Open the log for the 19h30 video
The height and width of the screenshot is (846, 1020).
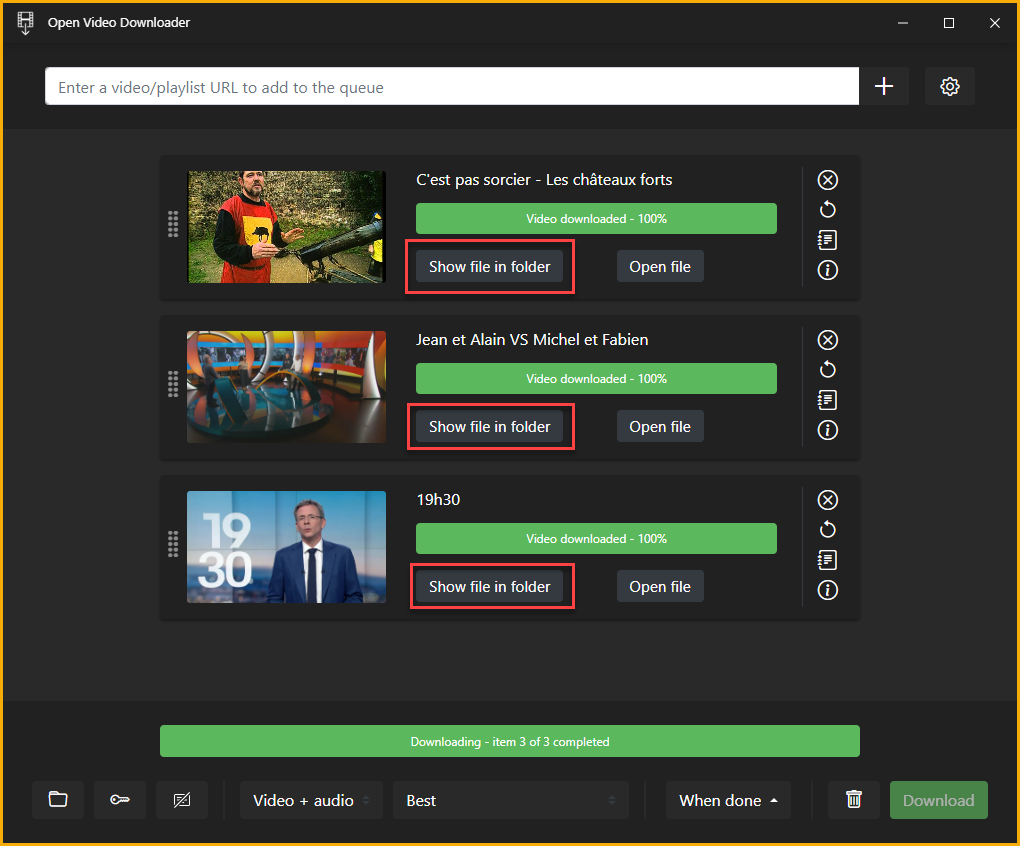(827, 560)
